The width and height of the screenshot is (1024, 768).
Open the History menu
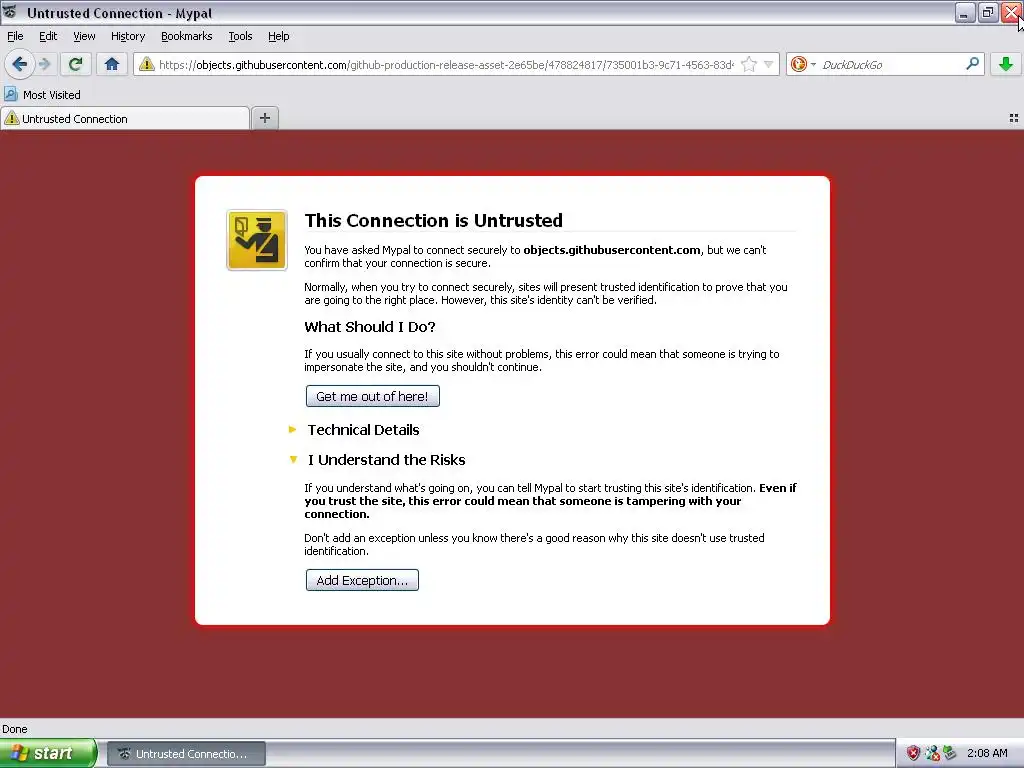pyautogui.click(x=128, y=36)
